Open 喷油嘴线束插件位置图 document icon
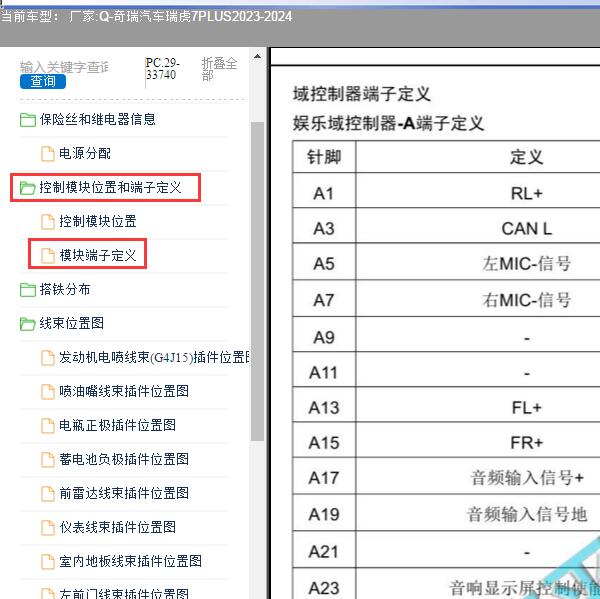Image resolution: width=600 pixels, height=599 pixels. point(47,392)
